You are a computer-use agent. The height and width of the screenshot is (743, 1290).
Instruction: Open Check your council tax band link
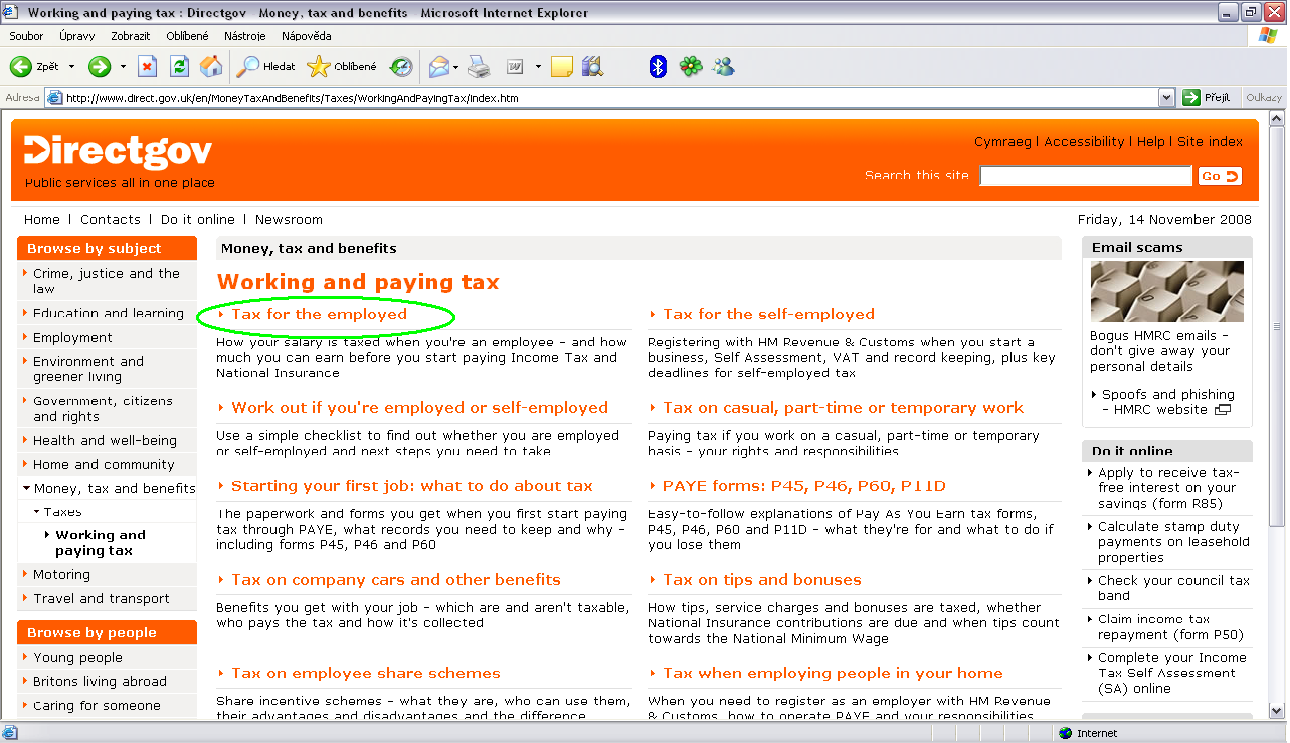[1174, 588]
